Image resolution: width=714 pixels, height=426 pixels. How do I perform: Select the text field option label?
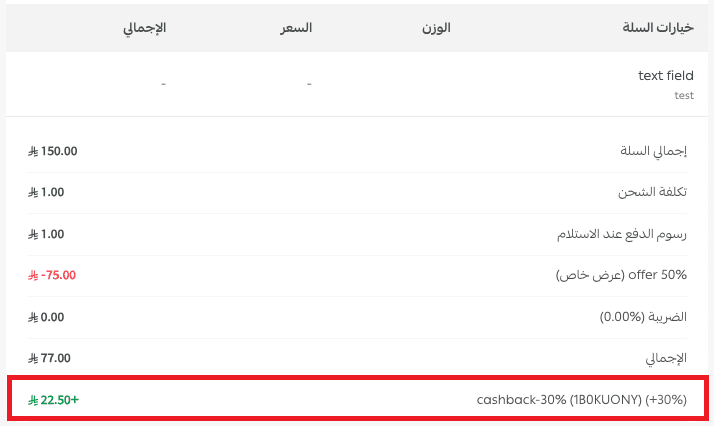point(666,76)
